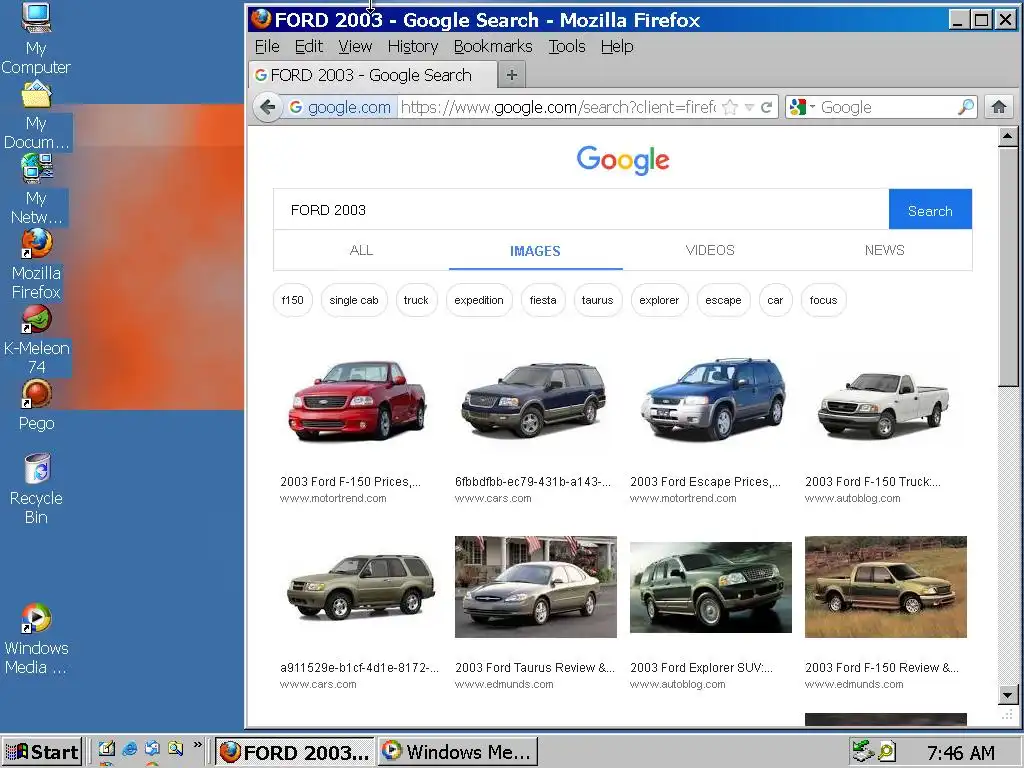This screenshot has height=768, width=1024.
Task: Switch to VIDEOS results tab
Action: pos(710,250)
